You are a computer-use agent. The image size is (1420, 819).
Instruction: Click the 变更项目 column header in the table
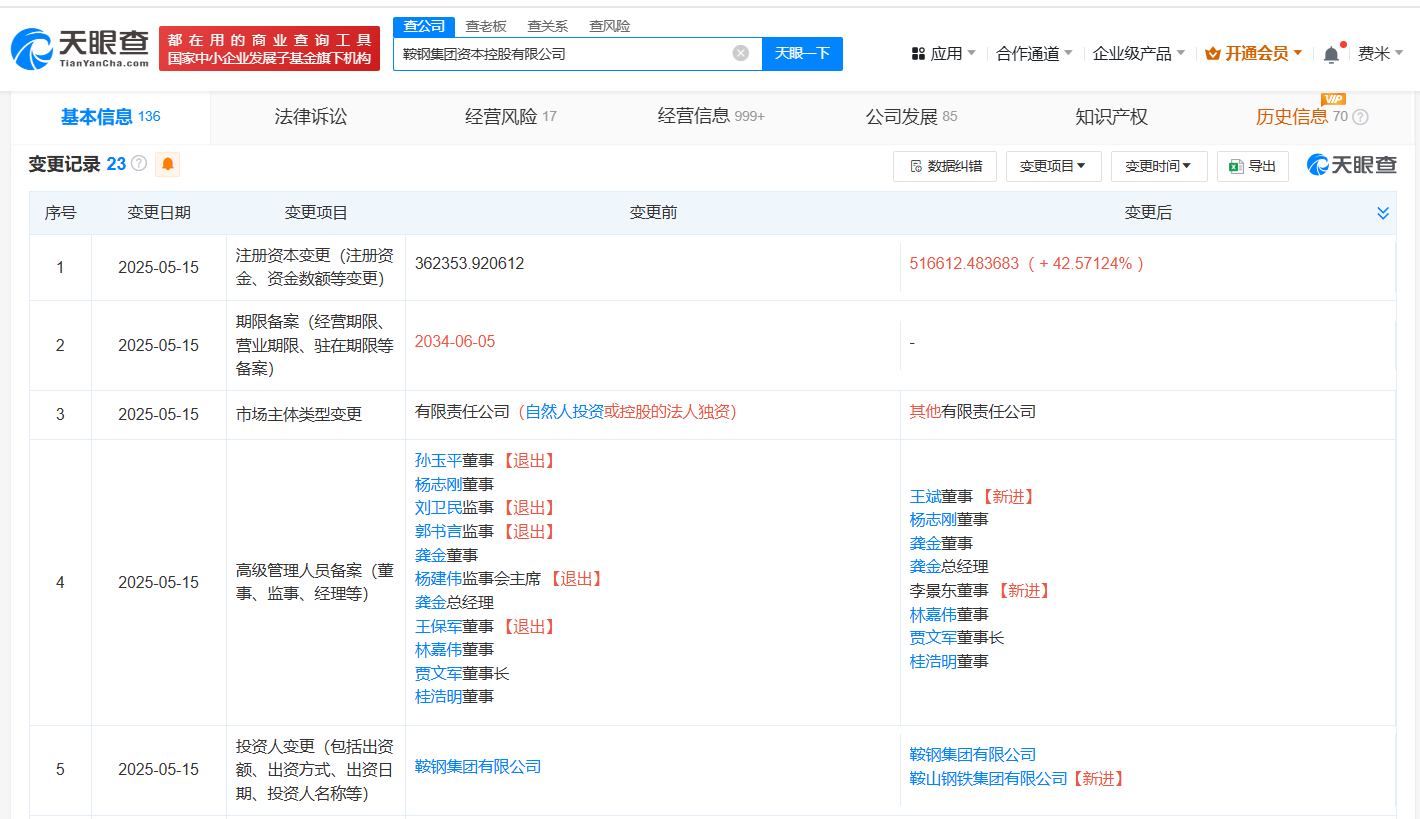pos(316,213)
